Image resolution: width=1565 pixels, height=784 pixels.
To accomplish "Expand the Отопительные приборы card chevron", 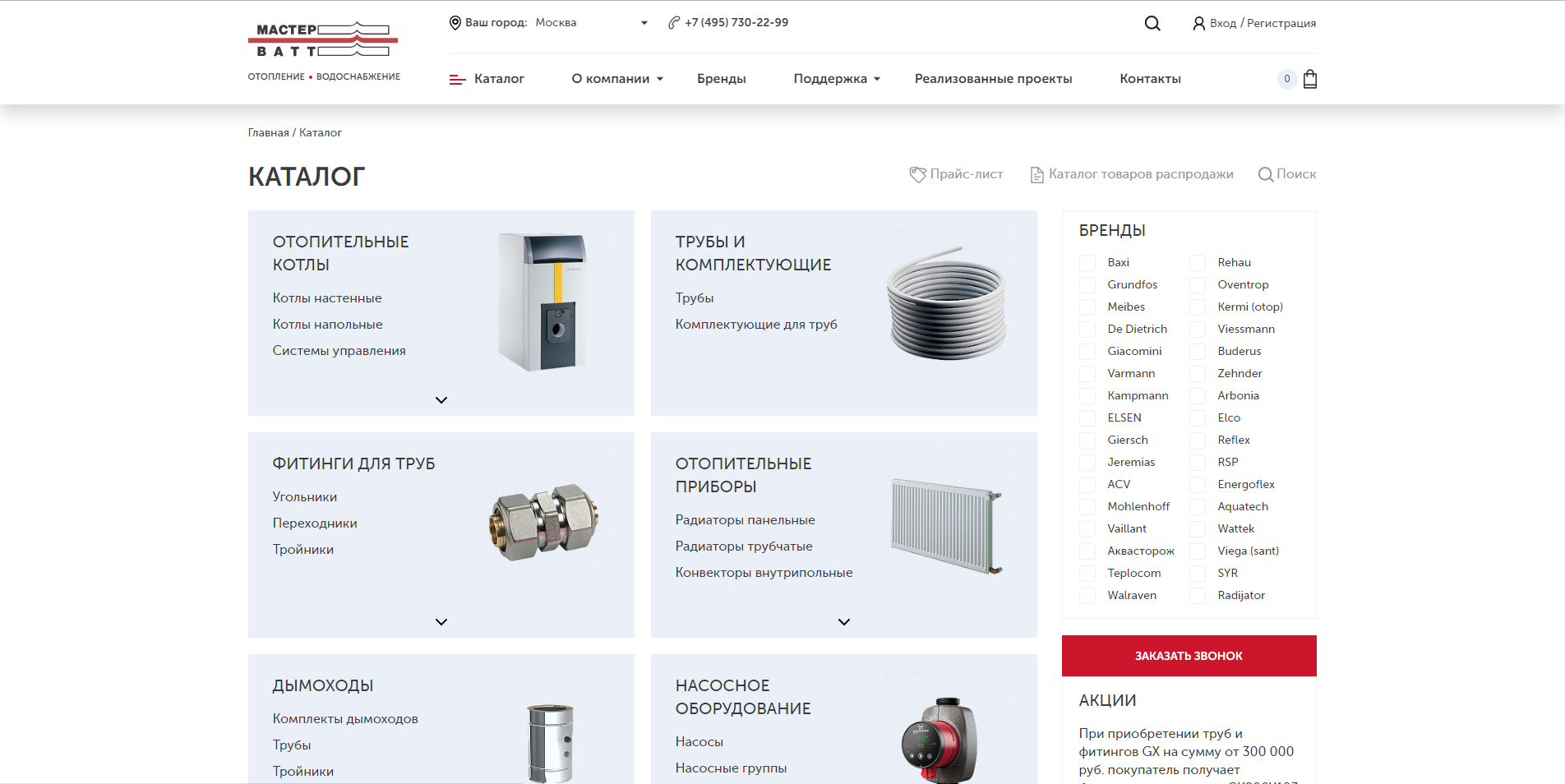I will tap(844, 622).
